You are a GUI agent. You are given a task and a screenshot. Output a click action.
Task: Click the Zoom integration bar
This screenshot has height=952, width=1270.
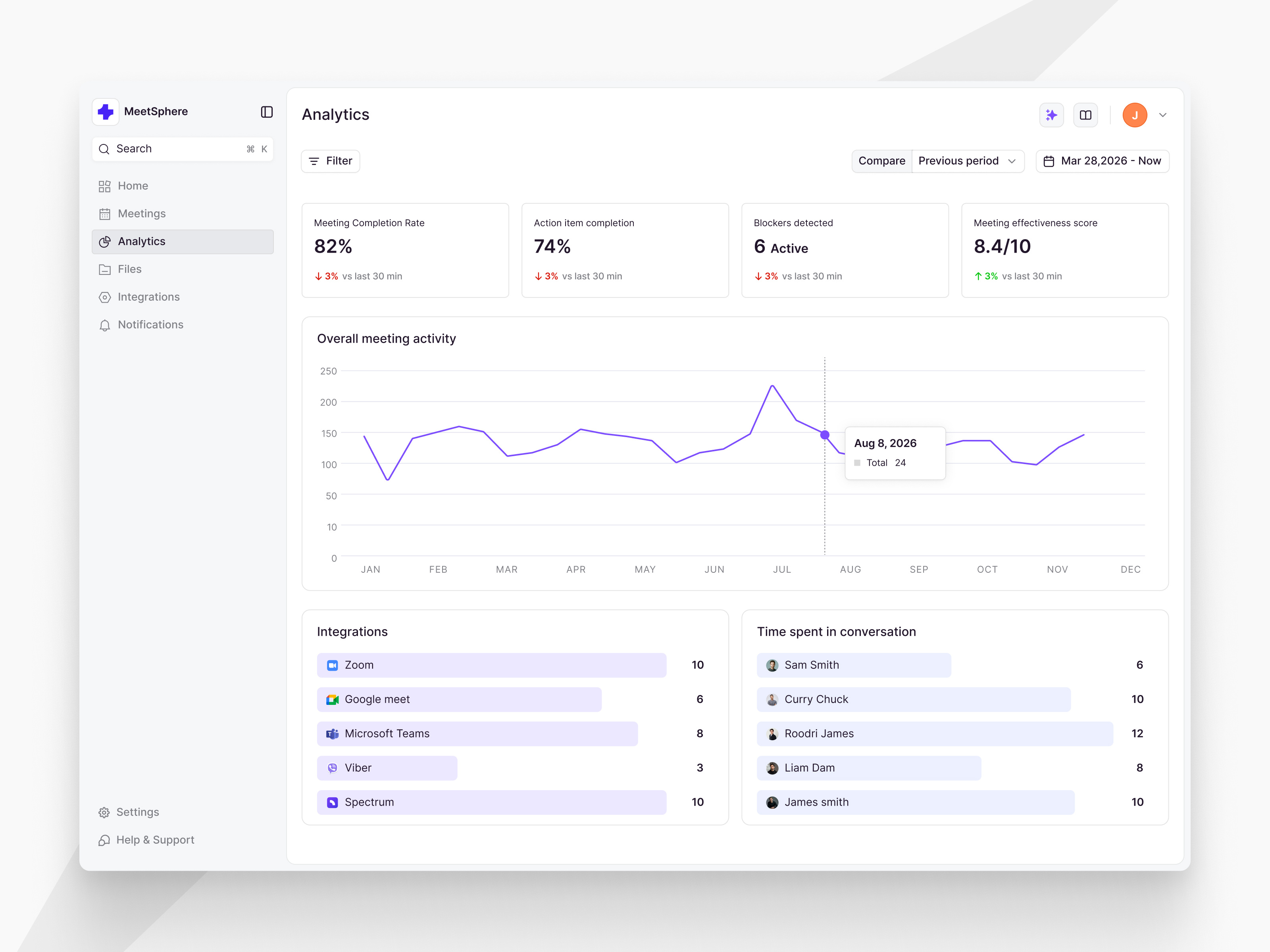(491, 665)
